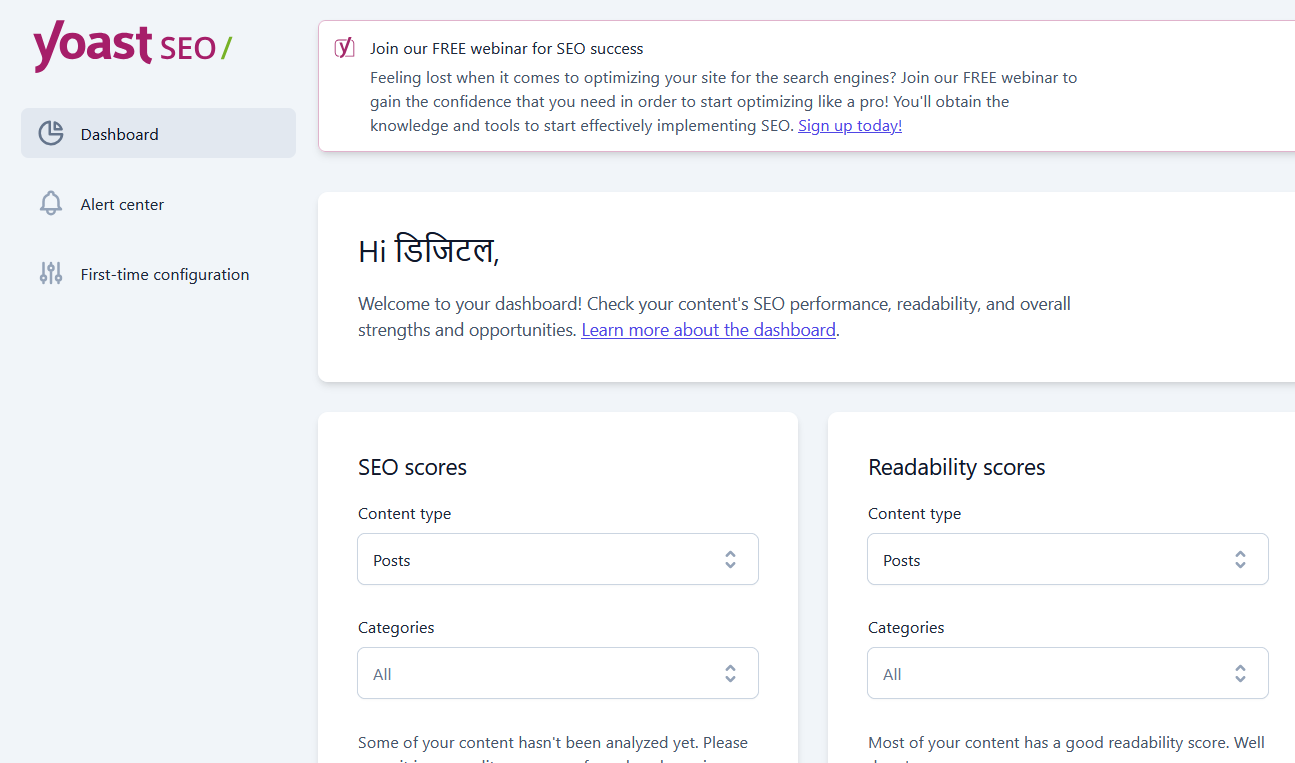Click the Readability scores heading

tap(956, 467)
